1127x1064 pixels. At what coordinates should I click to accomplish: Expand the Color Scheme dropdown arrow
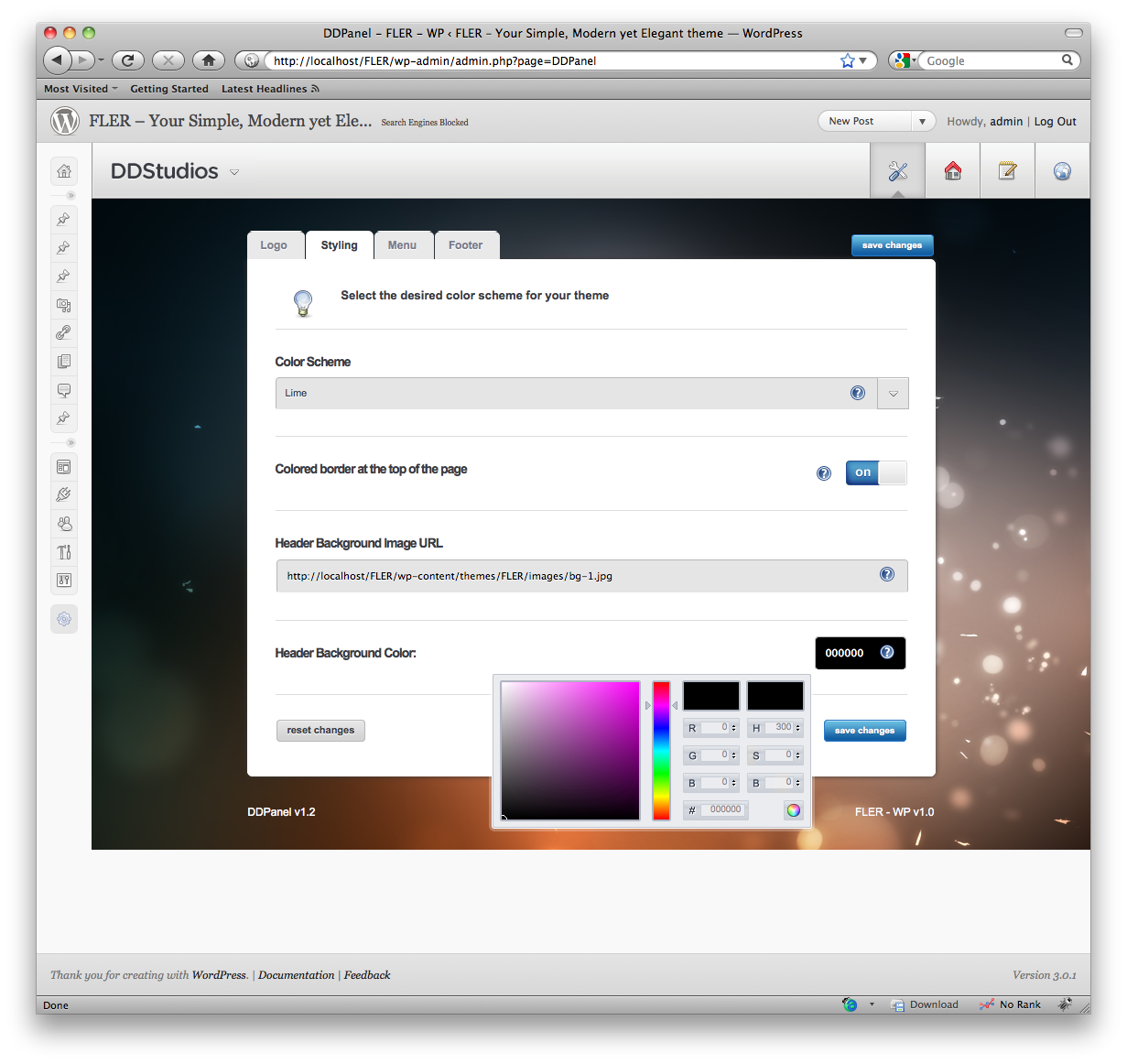click(x=893, y=394)
